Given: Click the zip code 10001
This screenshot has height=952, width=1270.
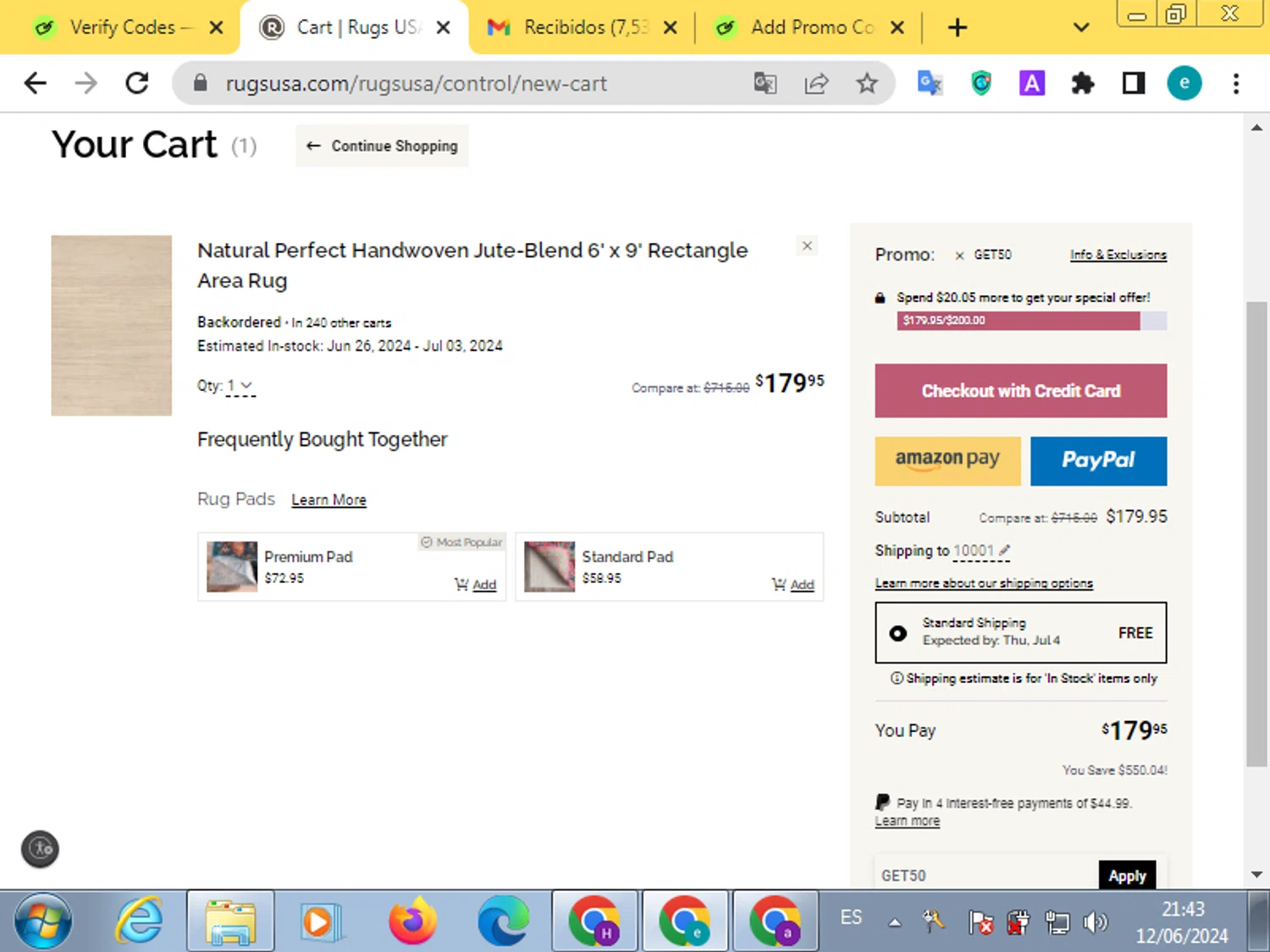Looking at the screenshot, I should coord(974,551).
